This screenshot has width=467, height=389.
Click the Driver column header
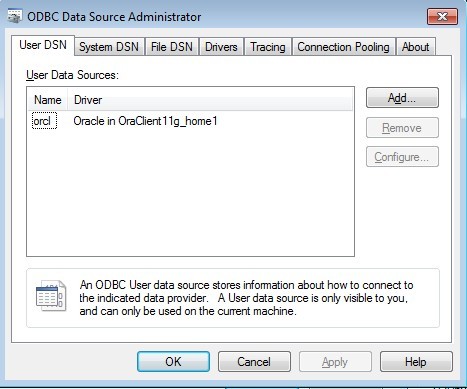210,100
